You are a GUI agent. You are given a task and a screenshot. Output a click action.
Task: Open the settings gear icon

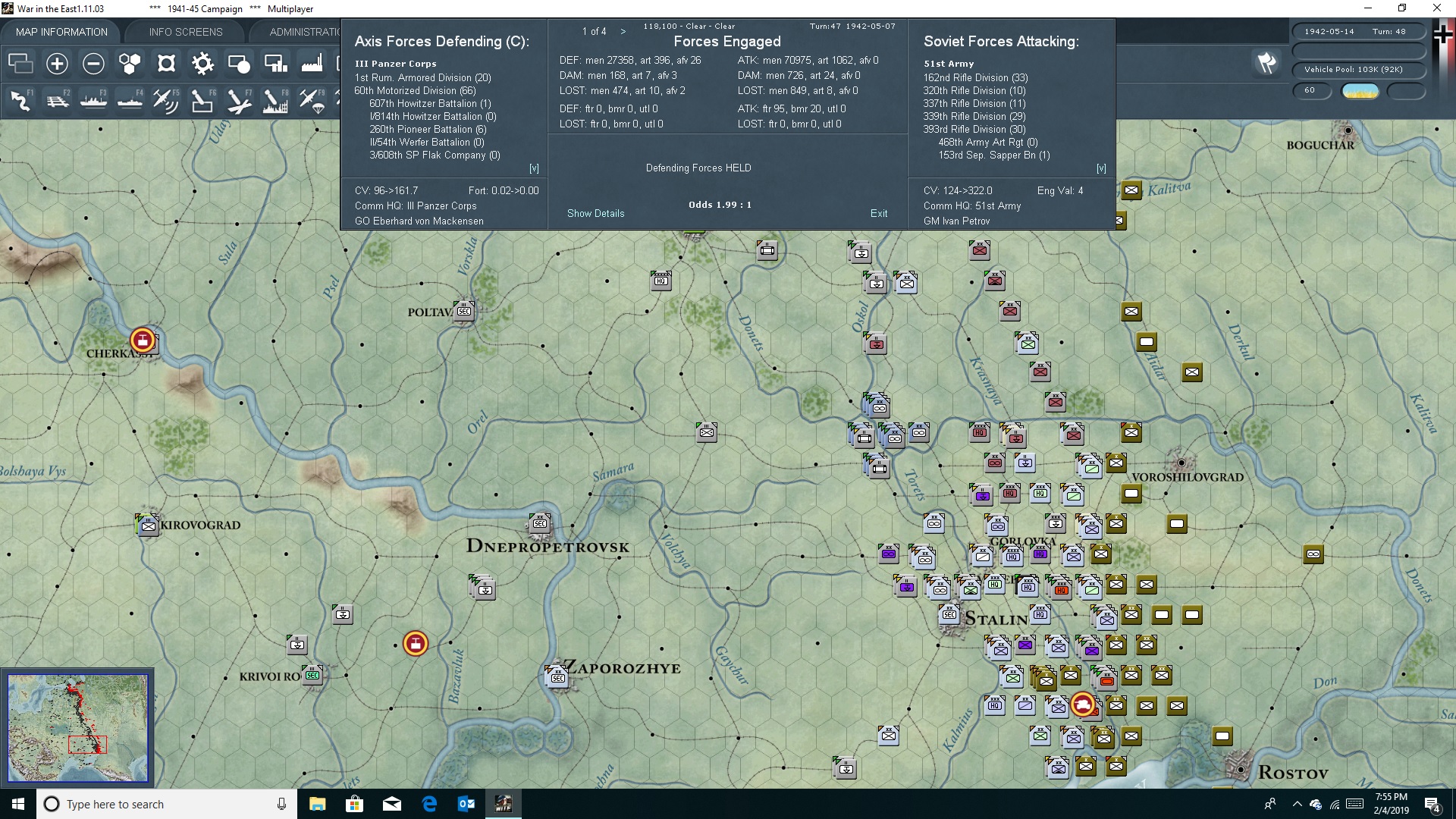coord(202,64)
